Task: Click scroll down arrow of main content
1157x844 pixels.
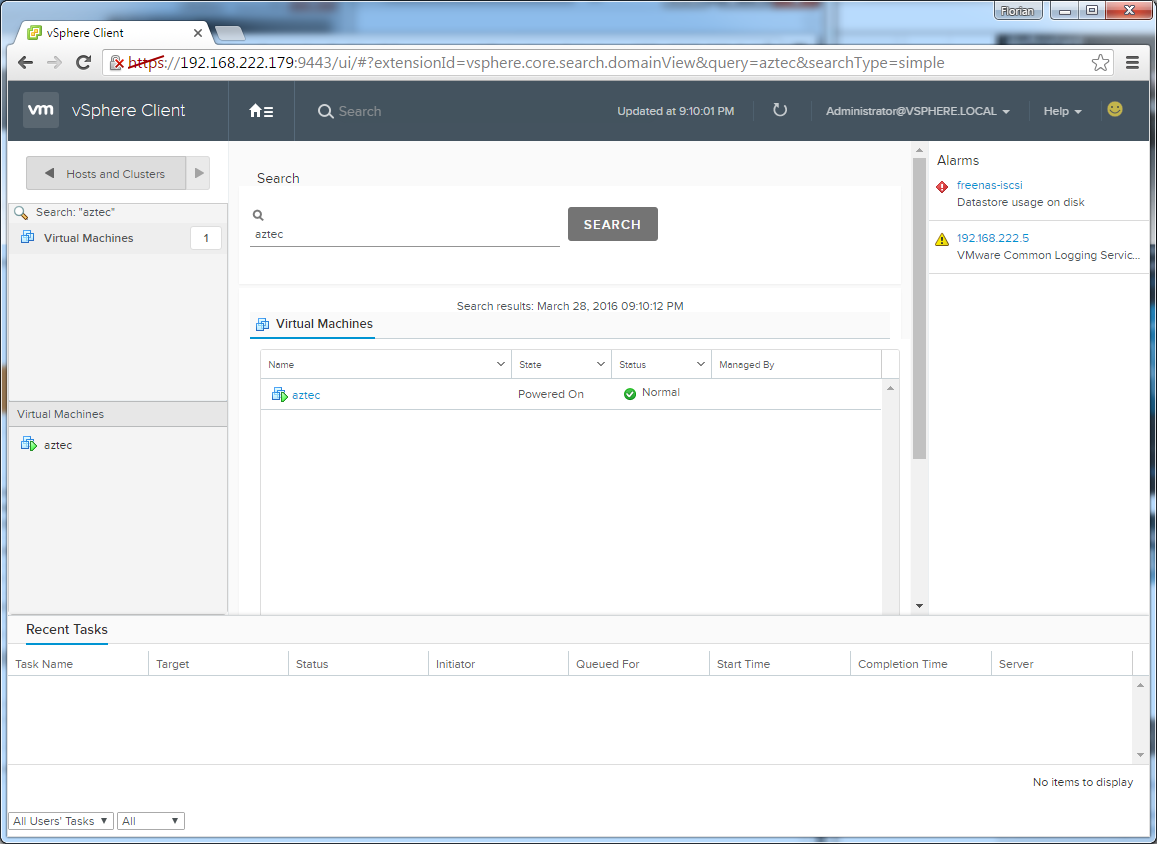Action: pyautogui.click(x=919, y=606)
